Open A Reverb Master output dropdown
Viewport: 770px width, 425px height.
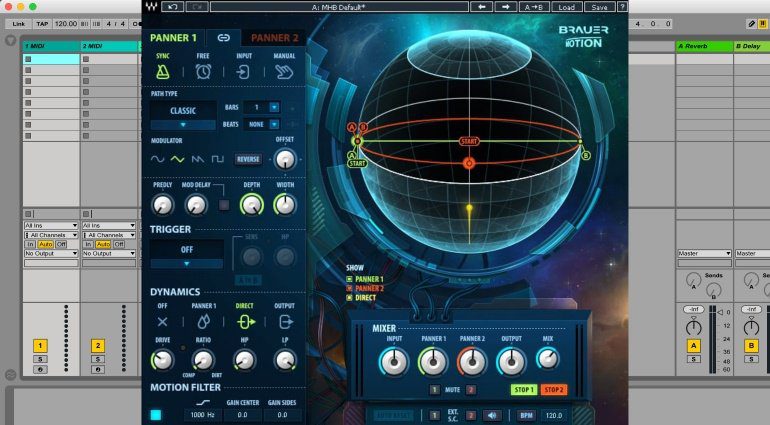(x=705, y=254)
